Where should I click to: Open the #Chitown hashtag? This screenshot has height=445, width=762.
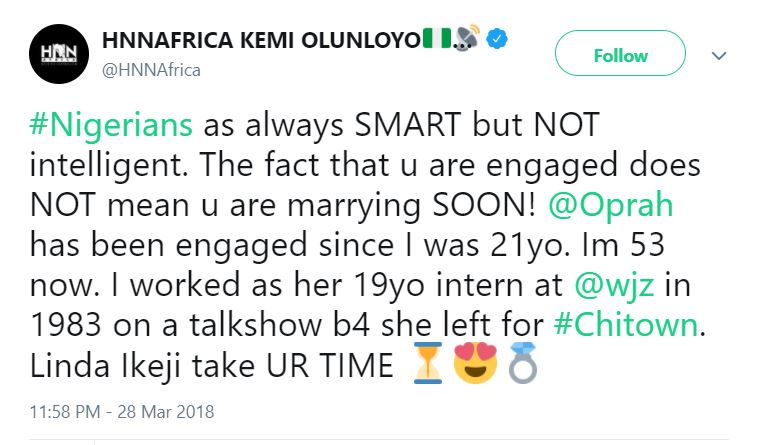point(626,325)
